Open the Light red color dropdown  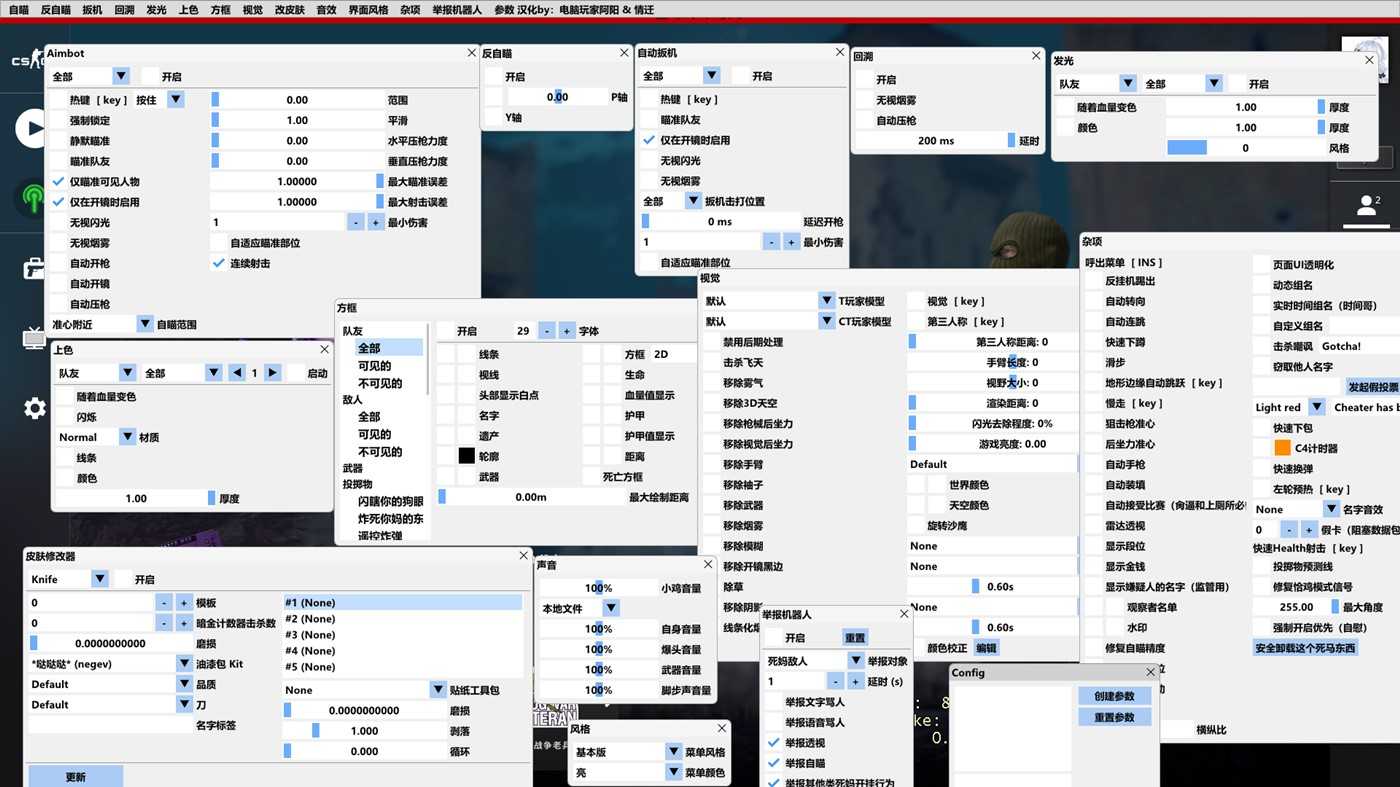1290,407
